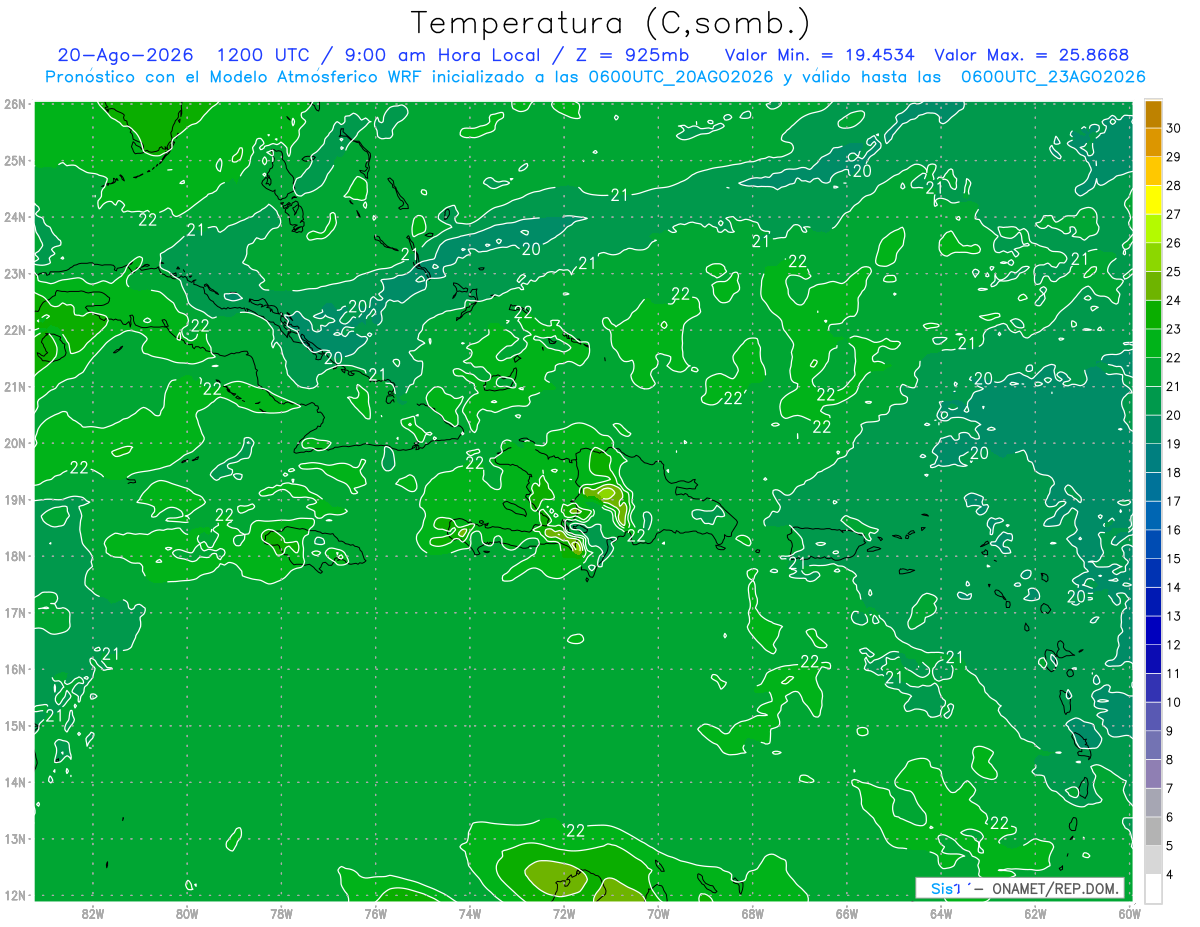Click the 18N latitude axis label

coord(15,556)
